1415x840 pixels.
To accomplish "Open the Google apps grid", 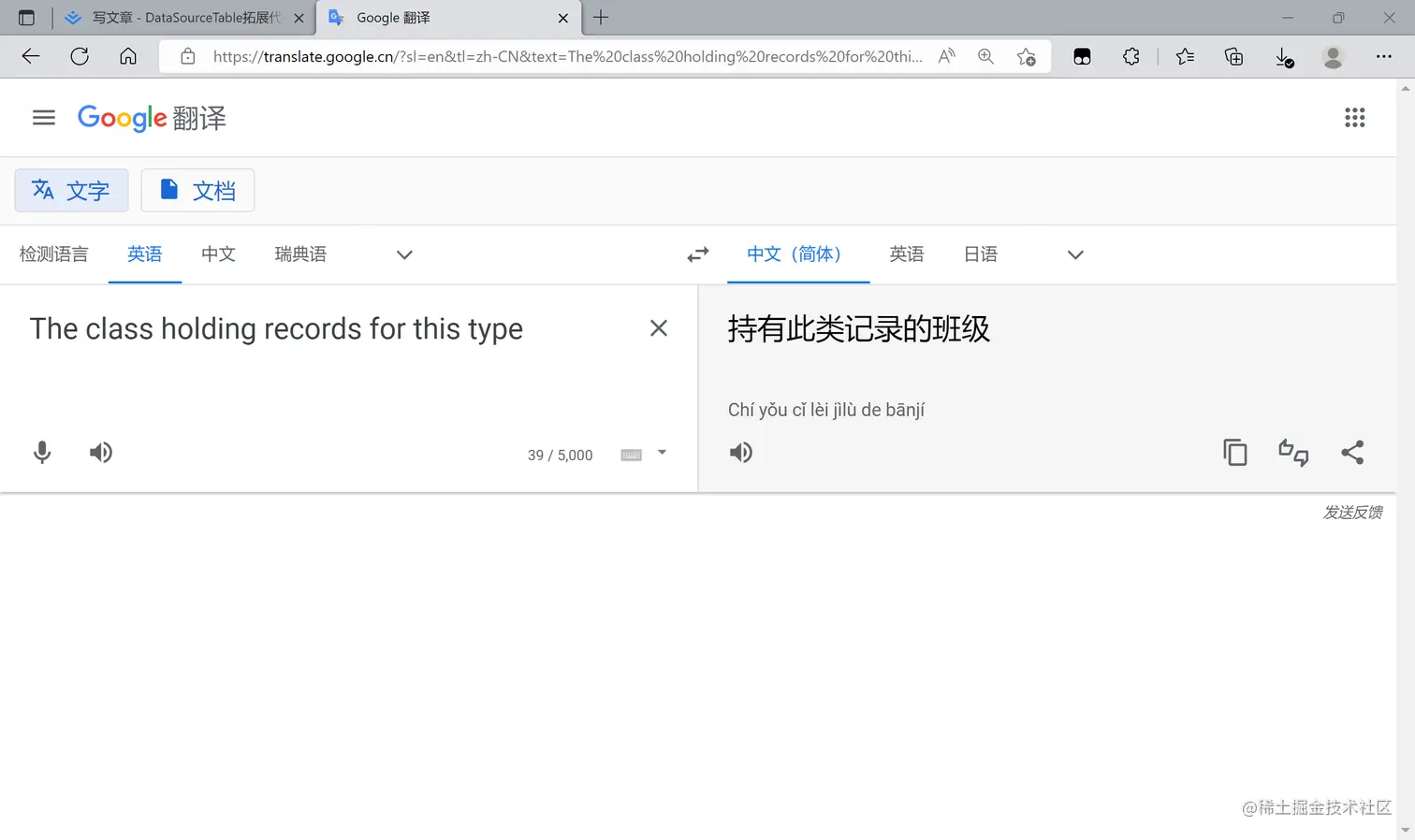I will point(1354,118).
